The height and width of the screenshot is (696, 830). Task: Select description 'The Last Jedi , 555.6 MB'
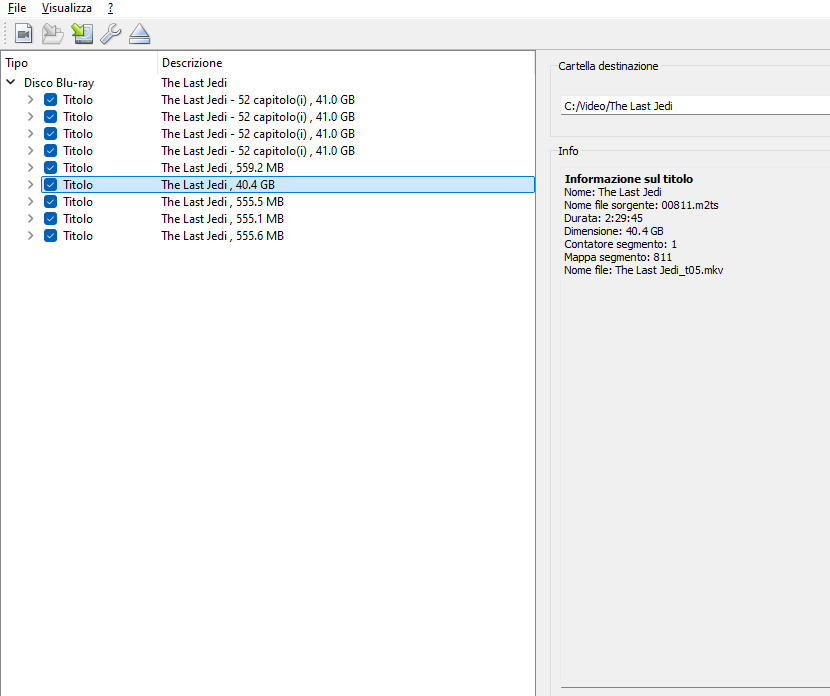click(222, 236)
